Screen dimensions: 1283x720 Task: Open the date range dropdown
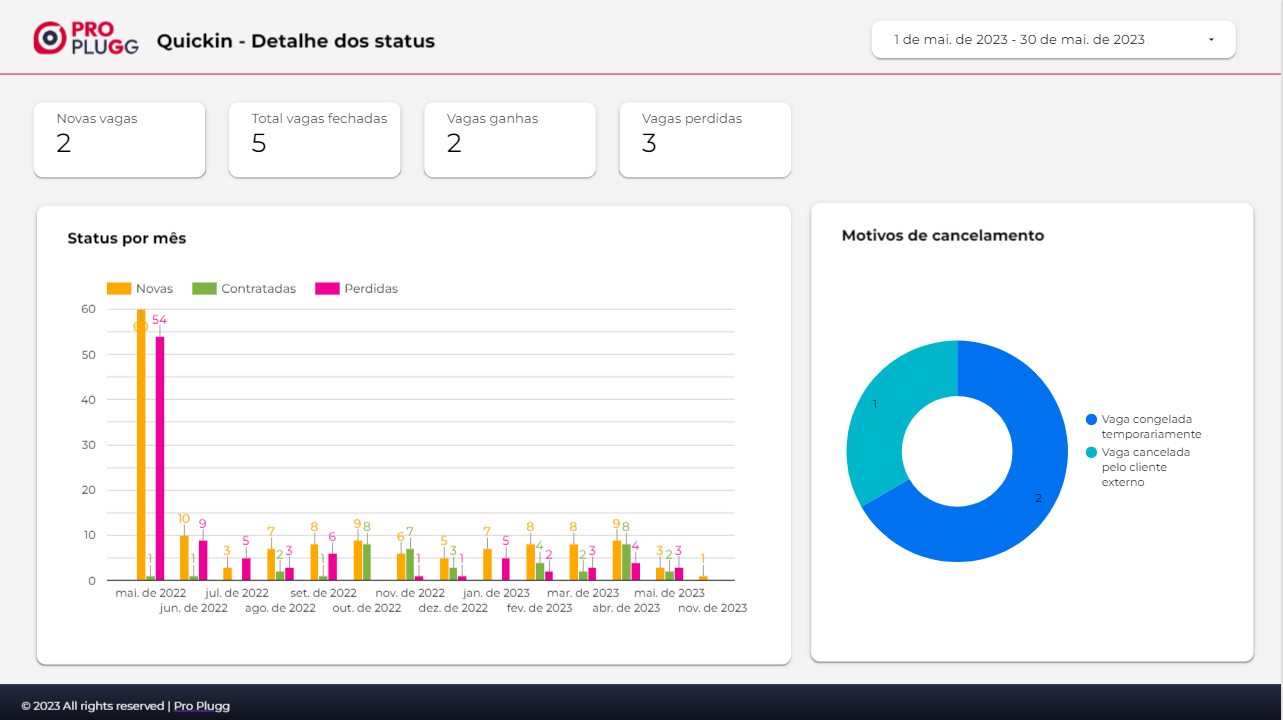pos(1054,40)
